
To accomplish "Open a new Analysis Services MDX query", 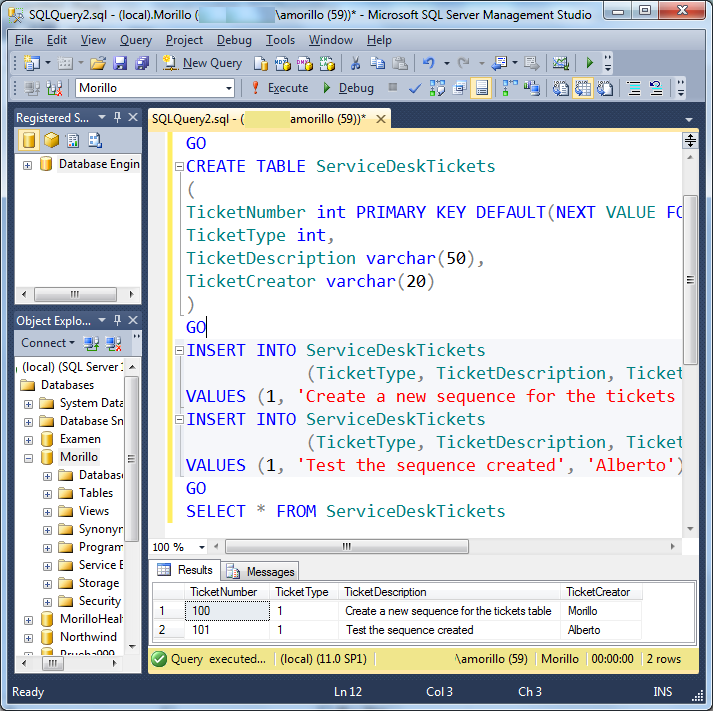I will [x=282, y=63].
